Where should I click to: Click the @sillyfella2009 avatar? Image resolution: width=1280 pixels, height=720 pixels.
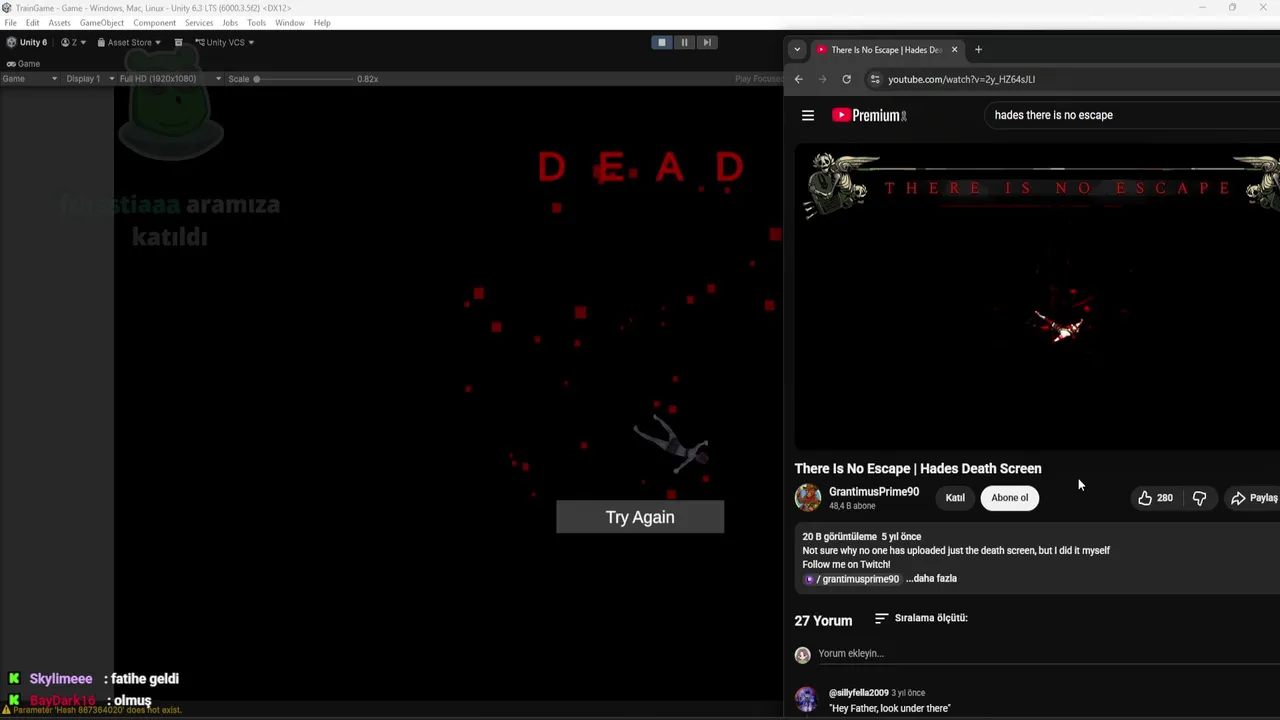coord(806,699)
